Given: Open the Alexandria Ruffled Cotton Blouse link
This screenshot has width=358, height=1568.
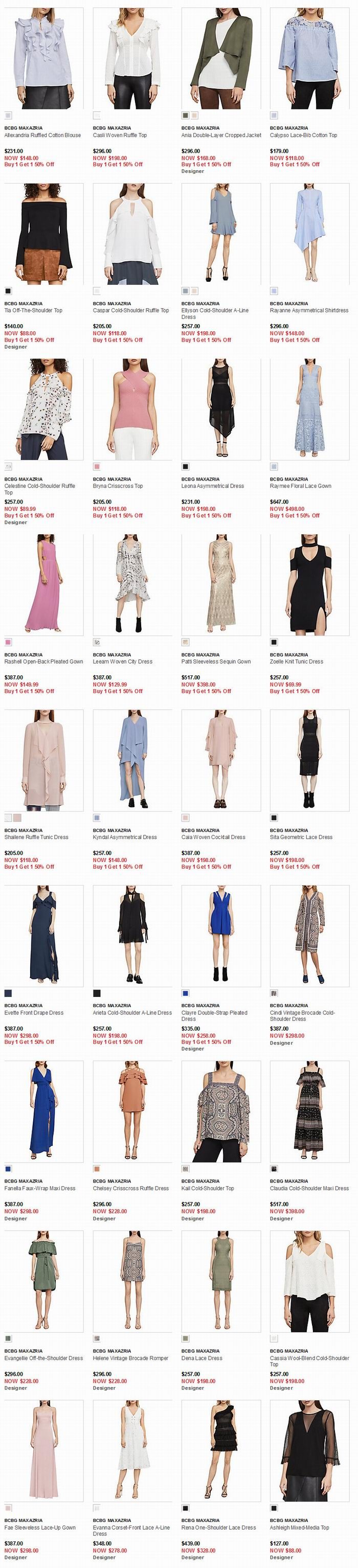Looking at the screenshot, I should click(x=42, y=135).
